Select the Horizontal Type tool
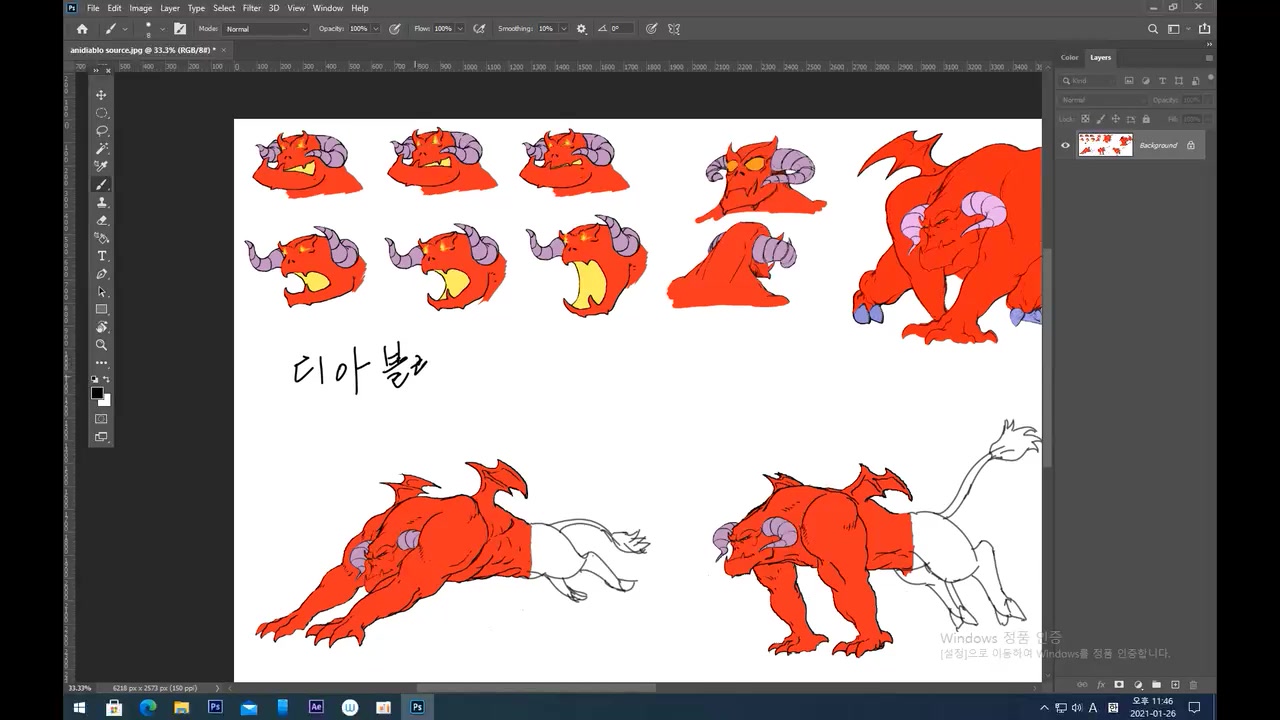1280x720 pixels. (101, 256)
